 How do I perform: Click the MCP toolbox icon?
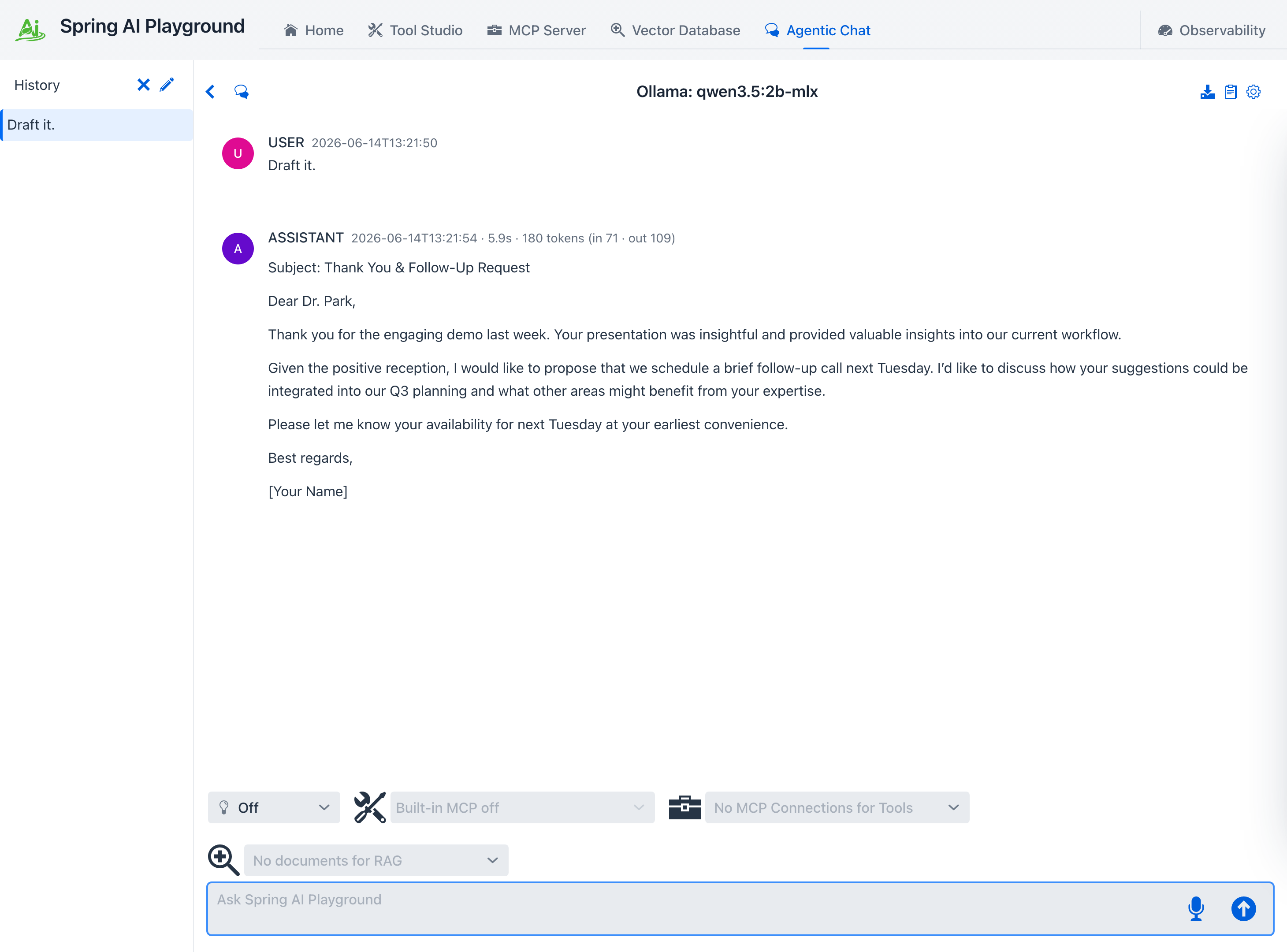(684, 807)
